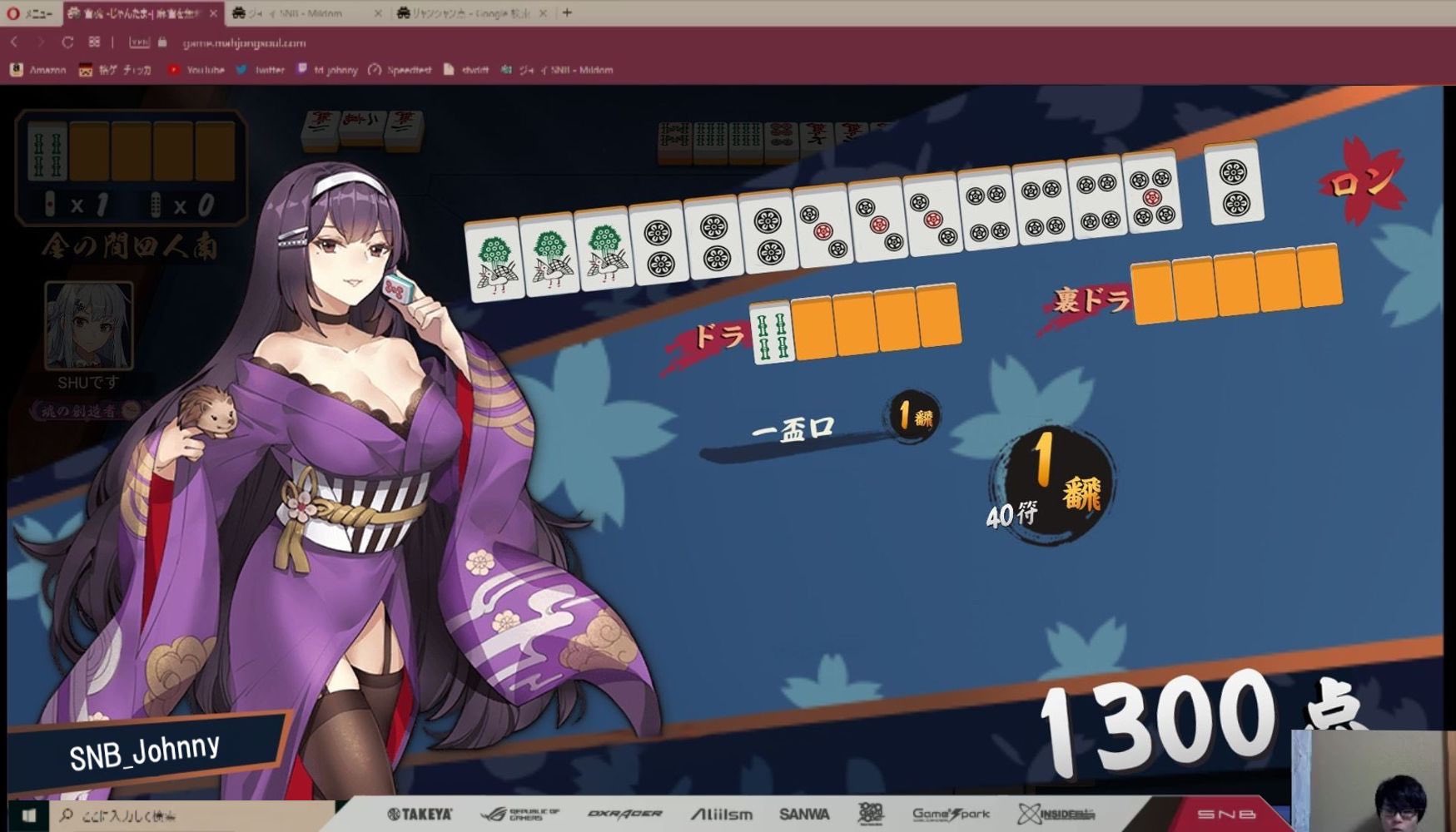The image size is (1456, 832).
Task: Click the site security lock icon
Action: 162,42
